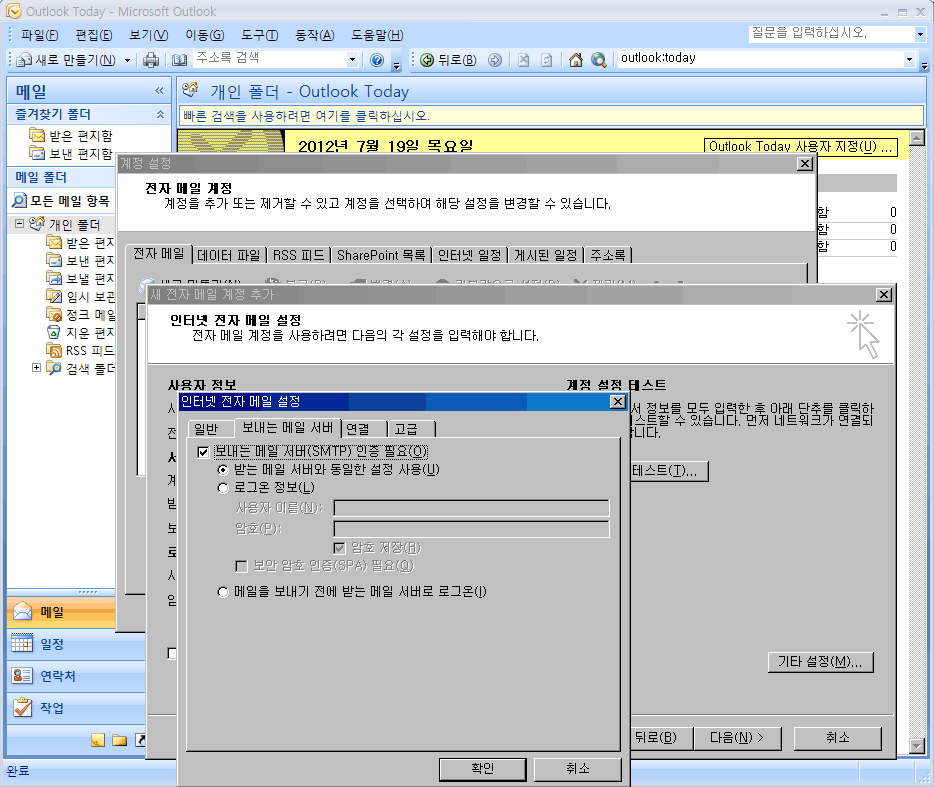This screenshot has width=934, height=787.
Task: Click the stop icon in the web toolbar
Action: (x=524, y=60)
